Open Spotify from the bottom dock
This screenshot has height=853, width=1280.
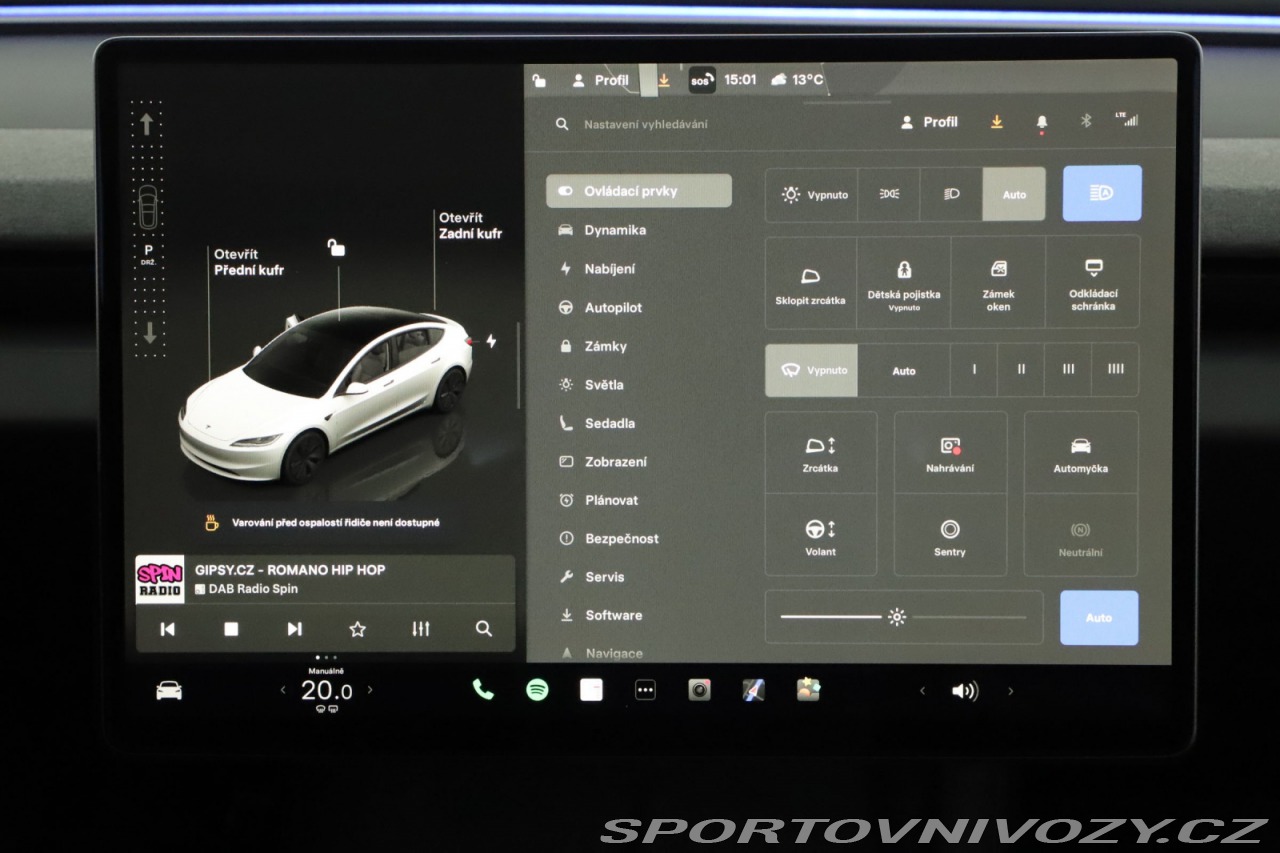point(537,690)
